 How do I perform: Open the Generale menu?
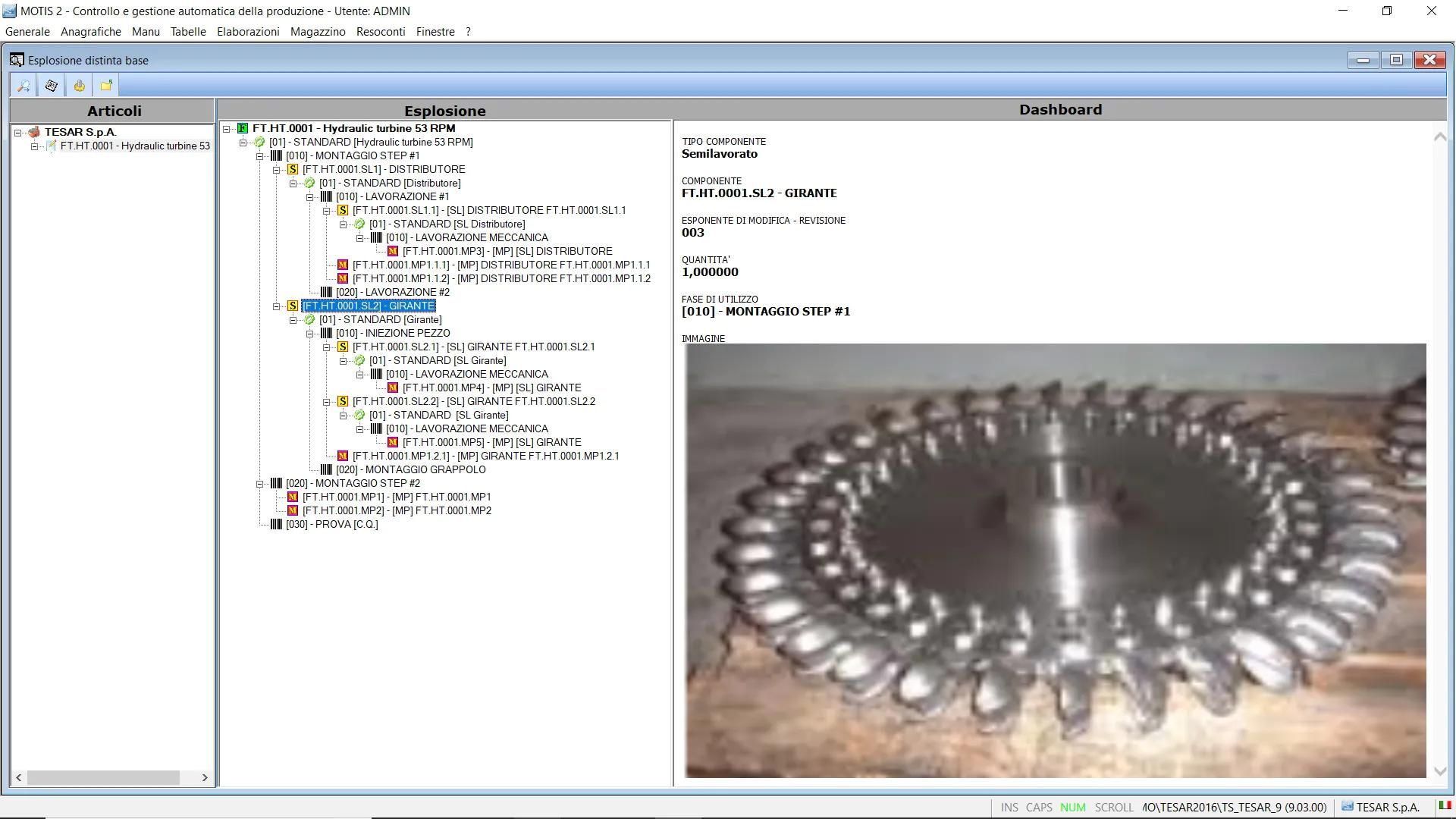[x=27, y=32]
